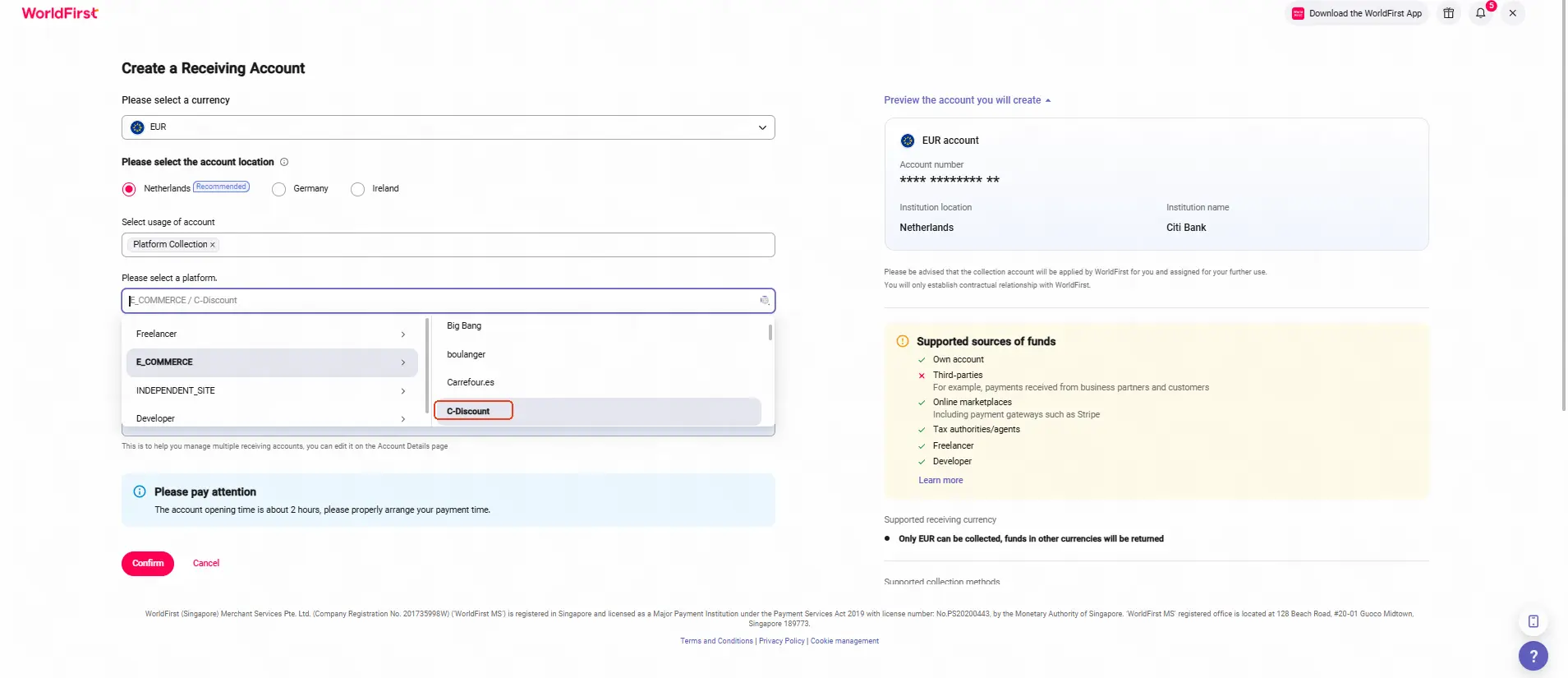Open the notifications bell
1568x678 pixels.
point(1480,13)
